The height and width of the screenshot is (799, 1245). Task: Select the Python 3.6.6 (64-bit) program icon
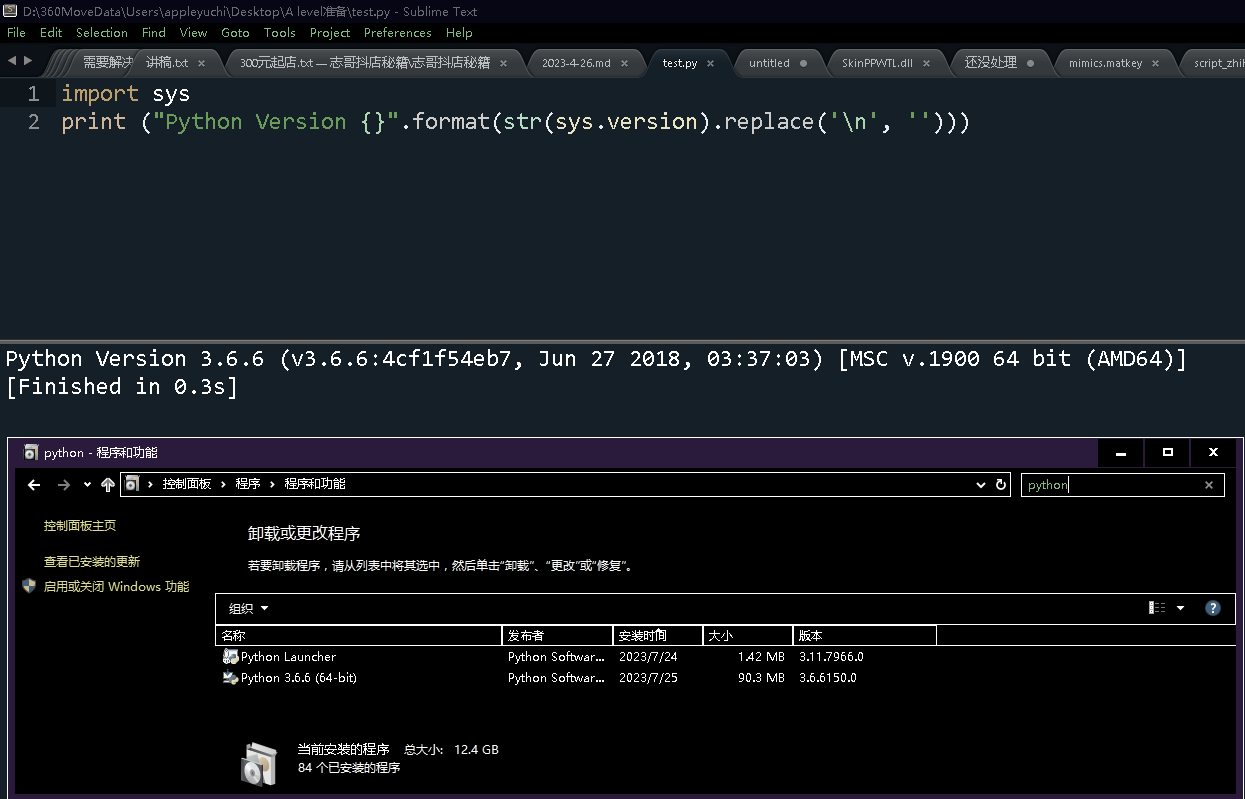(x=231, y=678)
